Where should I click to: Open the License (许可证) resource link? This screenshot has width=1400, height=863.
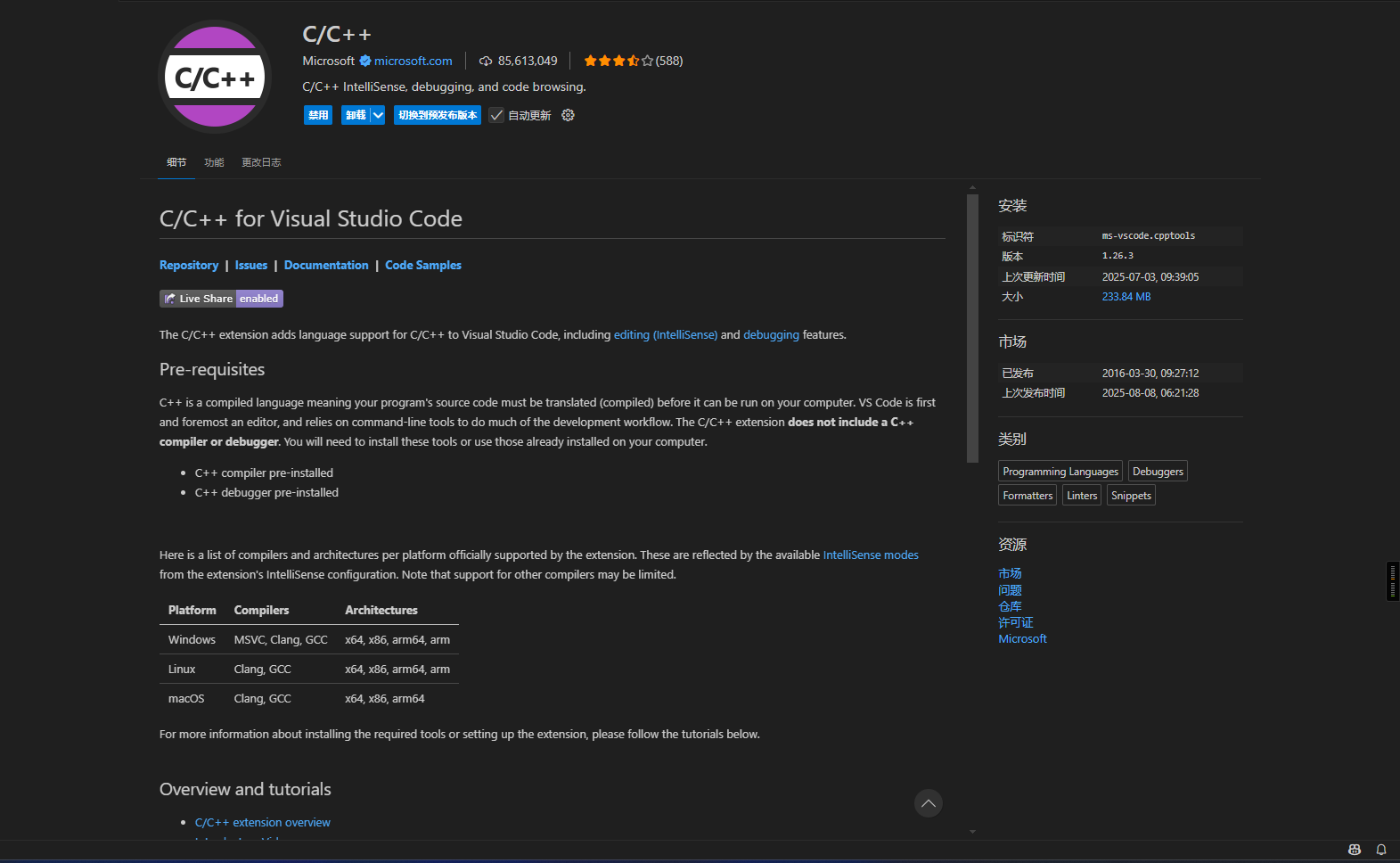pyautogui.click(x=1016, y=622)
